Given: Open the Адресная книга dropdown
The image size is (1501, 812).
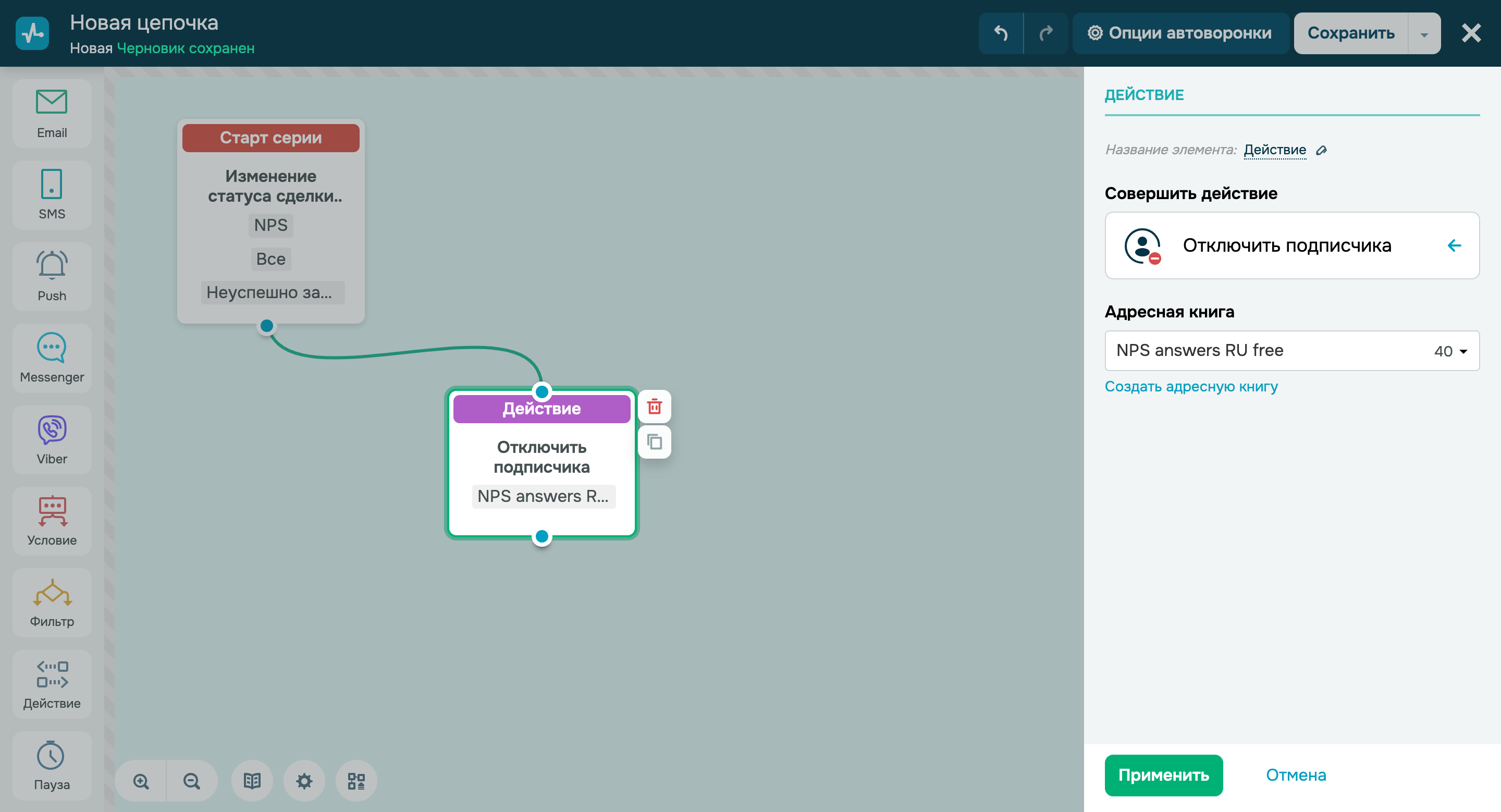Looking at the screenshot, I should point(1291,351).
